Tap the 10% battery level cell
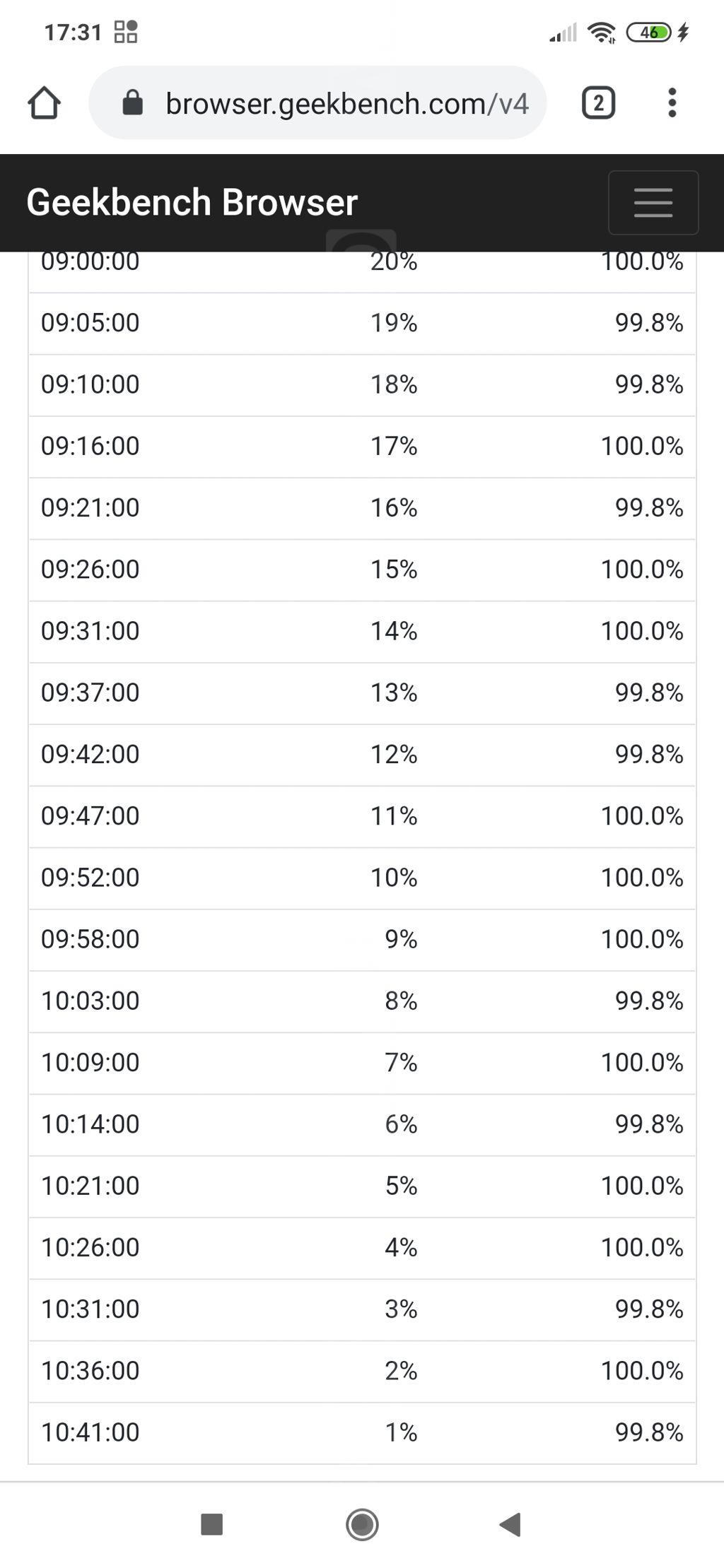 coord(394,878)
